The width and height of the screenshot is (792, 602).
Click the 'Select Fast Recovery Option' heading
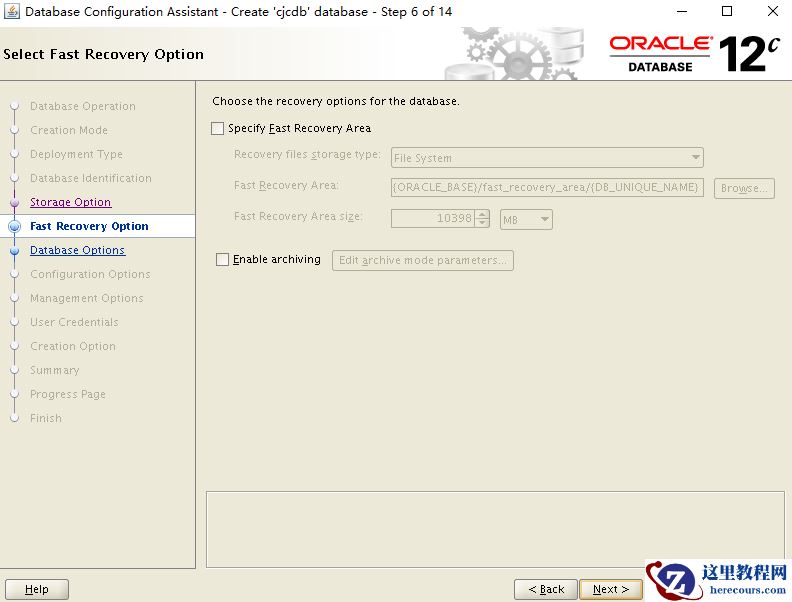point(104,54)
